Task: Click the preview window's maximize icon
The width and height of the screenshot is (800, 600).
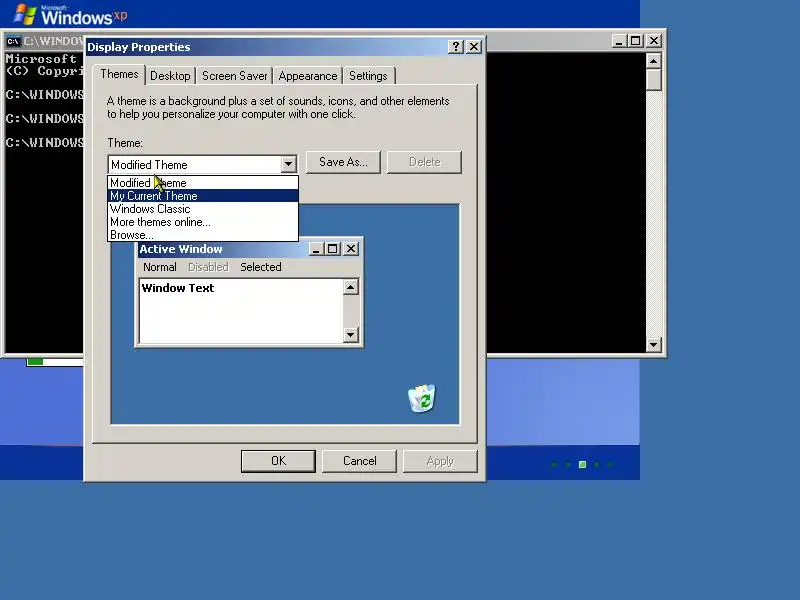Action: pos(333,249)
